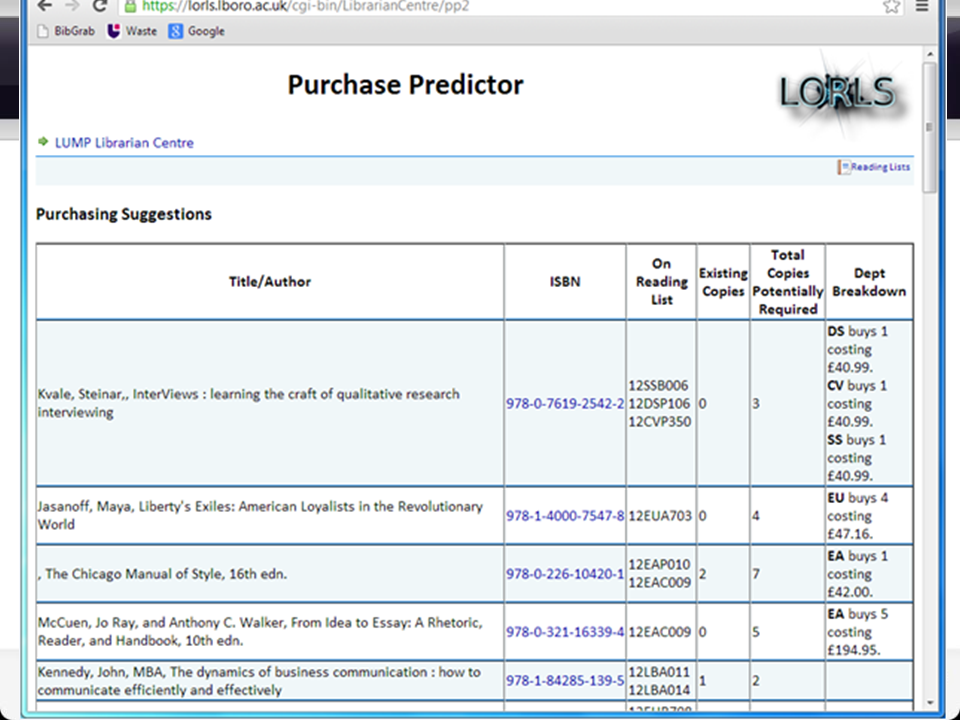Select ISBN 978-0-321-16339-4 link

(565, 632)
